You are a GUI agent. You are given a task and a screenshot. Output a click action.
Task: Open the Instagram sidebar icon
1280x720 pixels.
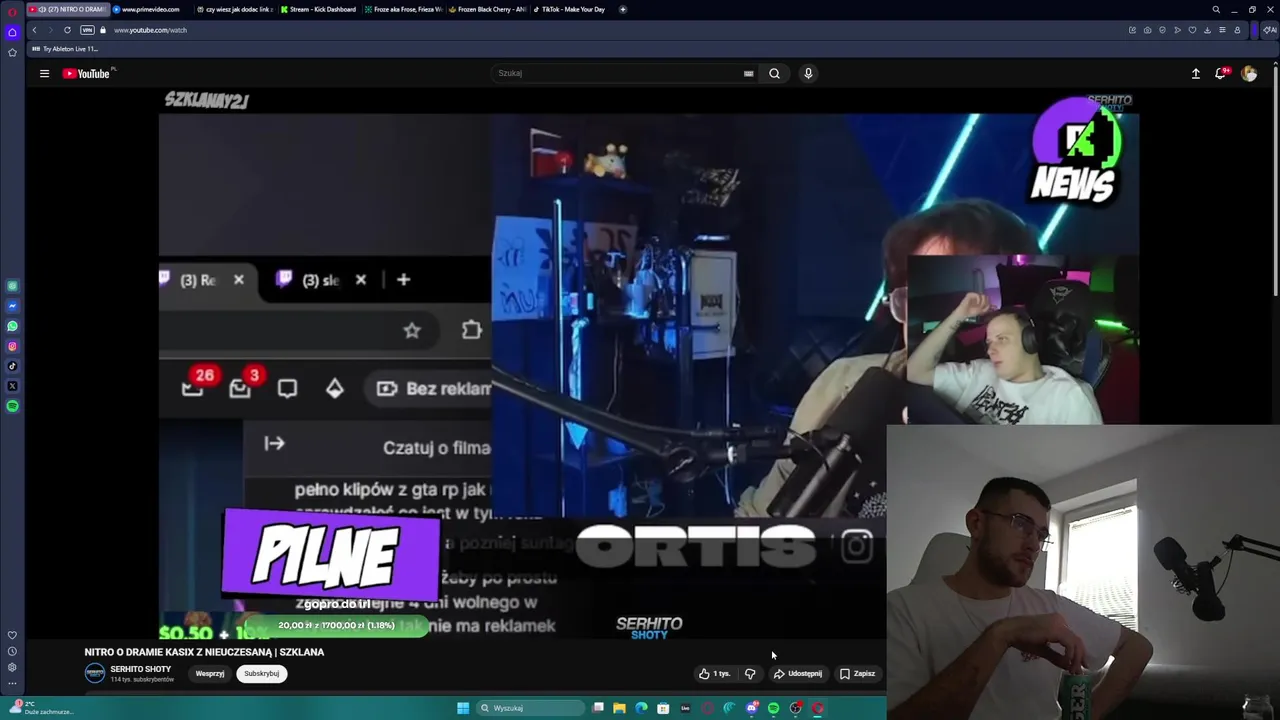pos(12,346)
